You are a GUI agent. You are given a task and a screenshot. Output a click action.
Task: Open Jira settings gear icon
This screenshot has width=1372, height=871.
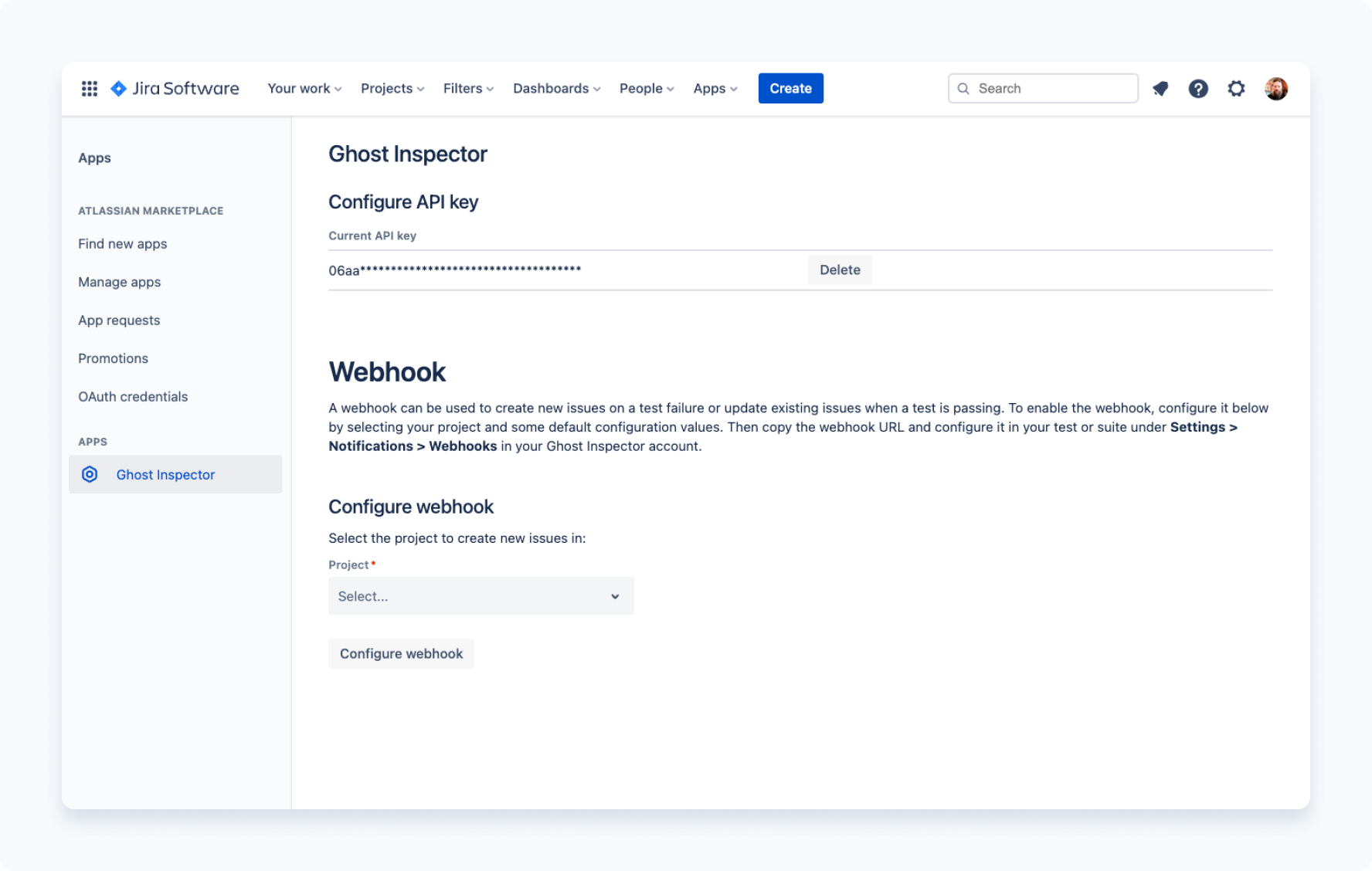pyautogui.click(x=1236, y=88)
